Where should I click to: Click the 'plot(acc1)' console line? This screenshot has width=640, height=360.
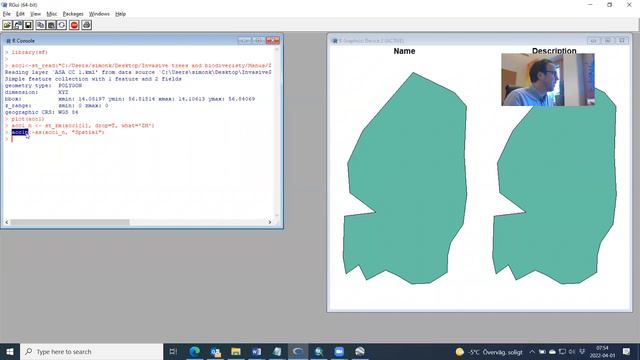pyautogui.click(x=28, y=119)
